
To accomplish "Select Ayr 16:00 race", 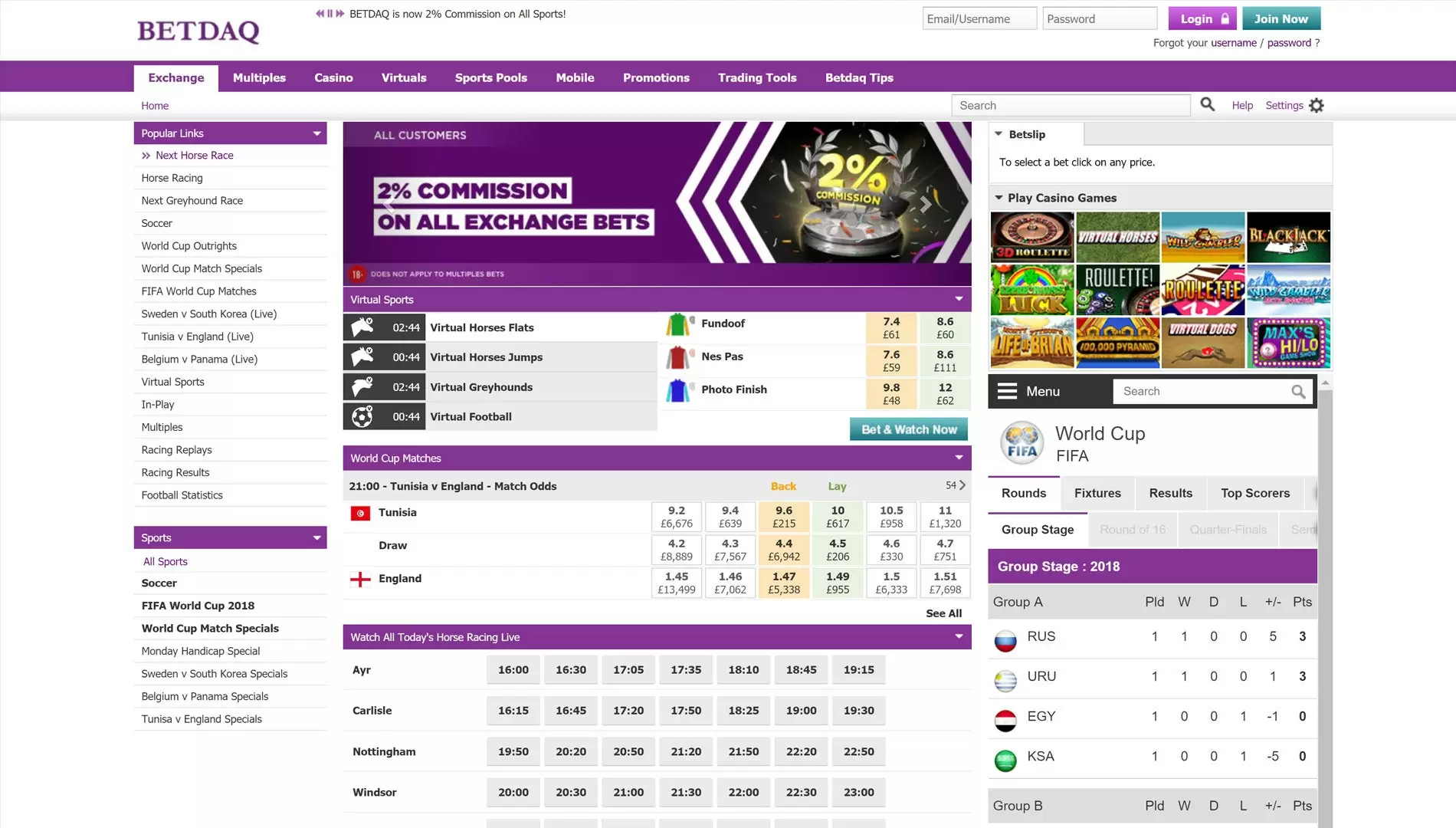I will (x=513, y=670).
